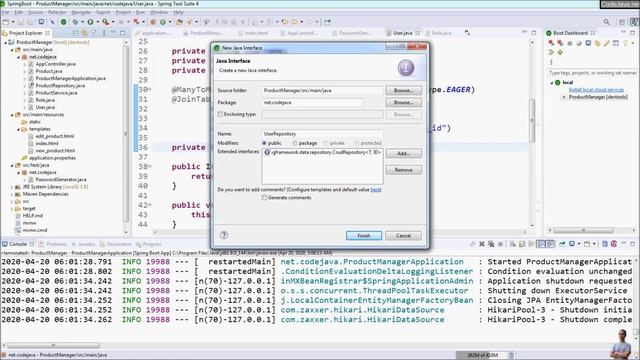
Task: Click the Add... extended interfaces button
Action: coord(403,153)
